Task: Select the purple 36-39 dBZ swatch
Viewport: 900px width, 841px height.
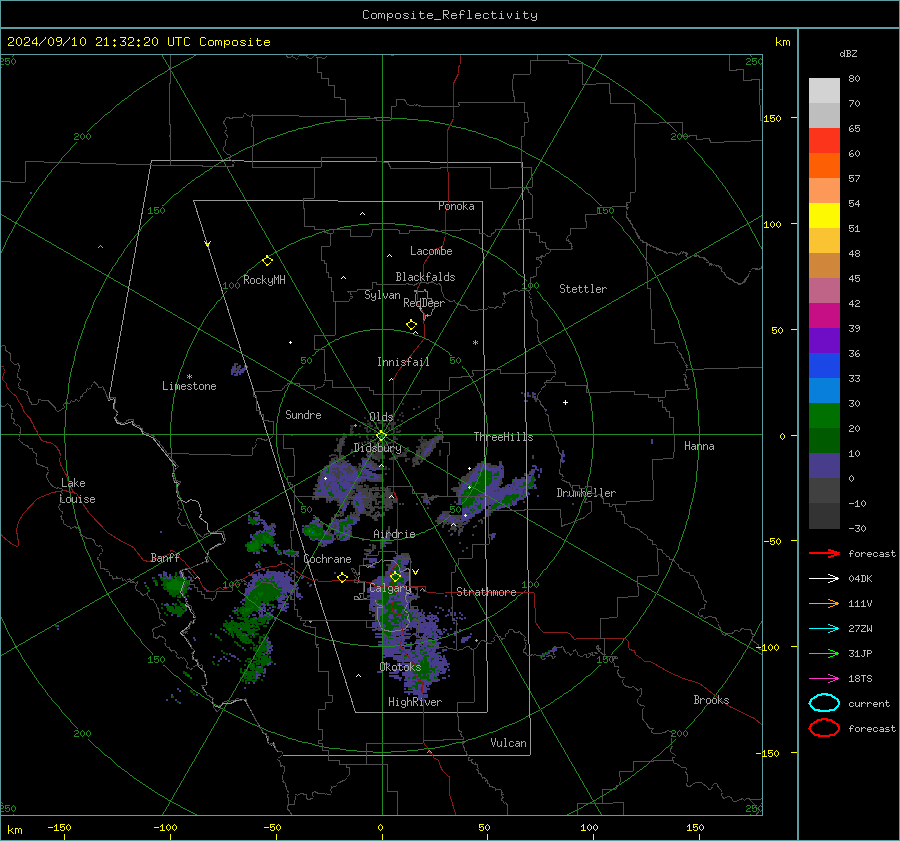Action: pos(824,340)
